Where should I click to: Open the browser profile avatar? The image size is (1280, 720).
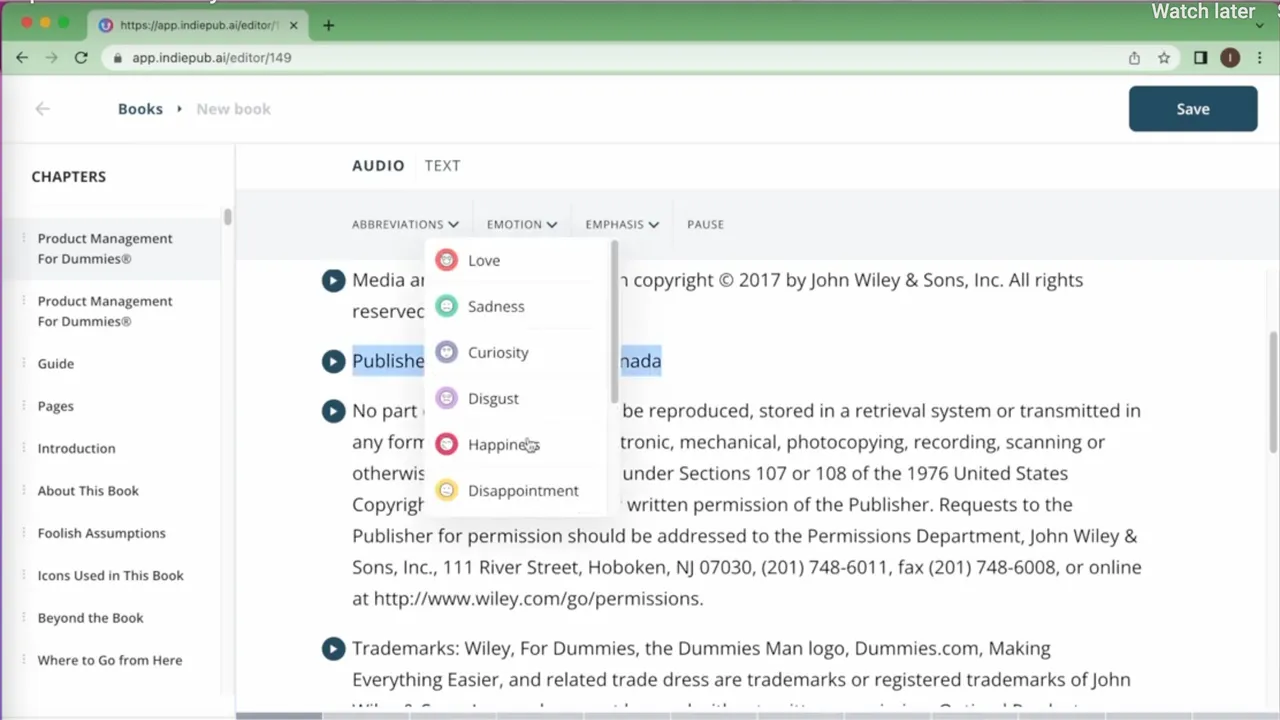pos(1230,58)
